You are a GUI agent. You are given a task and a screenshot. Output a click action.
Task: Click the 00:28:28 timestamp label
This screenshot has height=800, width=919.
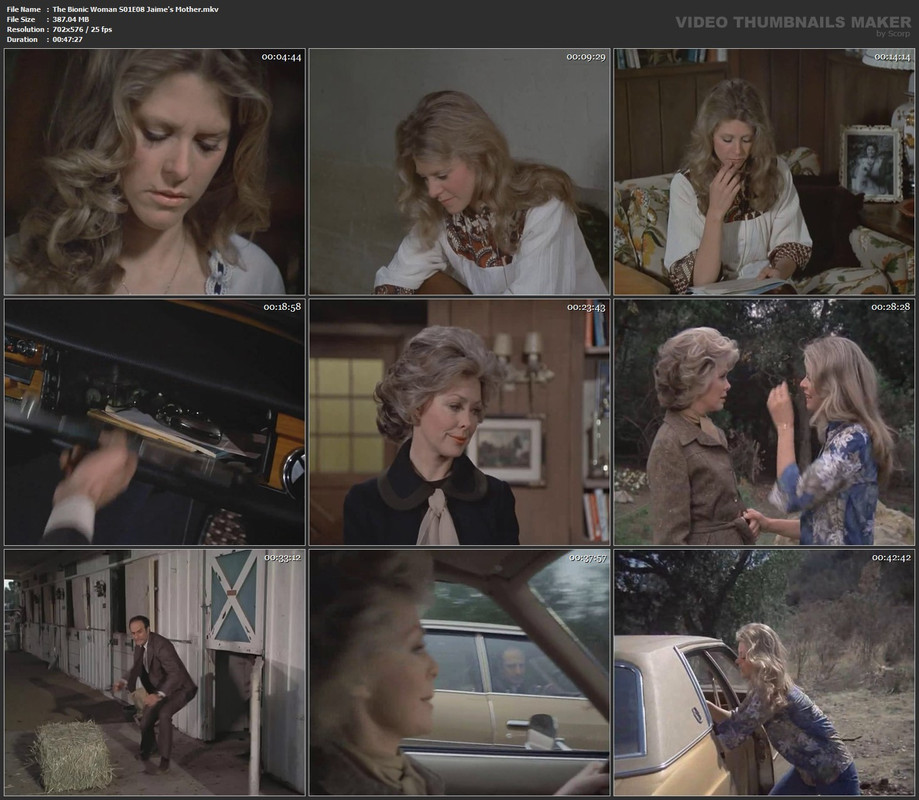pos(890,307)
